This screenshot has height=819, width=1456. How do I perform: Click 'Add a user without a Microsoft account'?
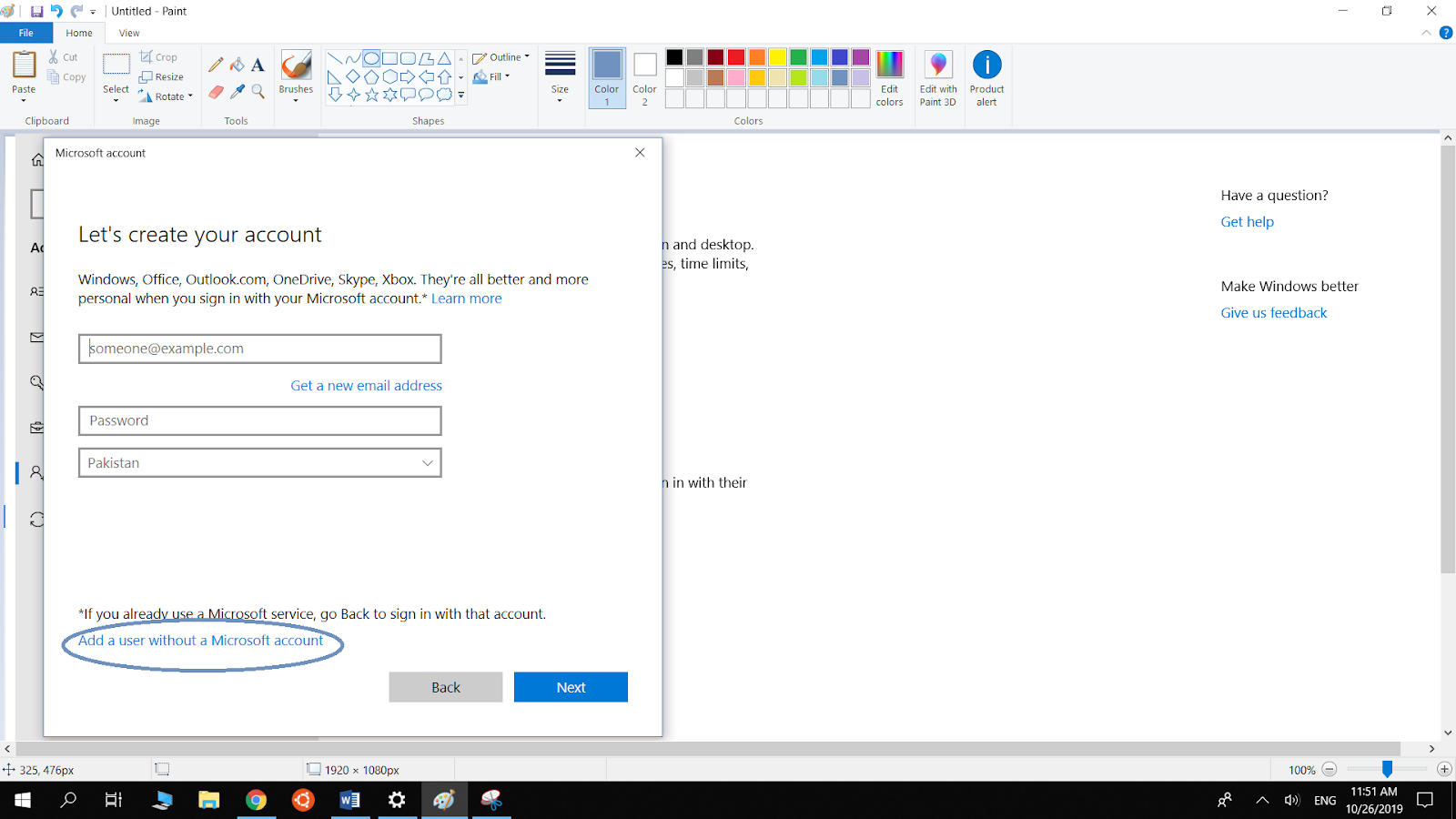pyautogui.click(x=201, y=641)
